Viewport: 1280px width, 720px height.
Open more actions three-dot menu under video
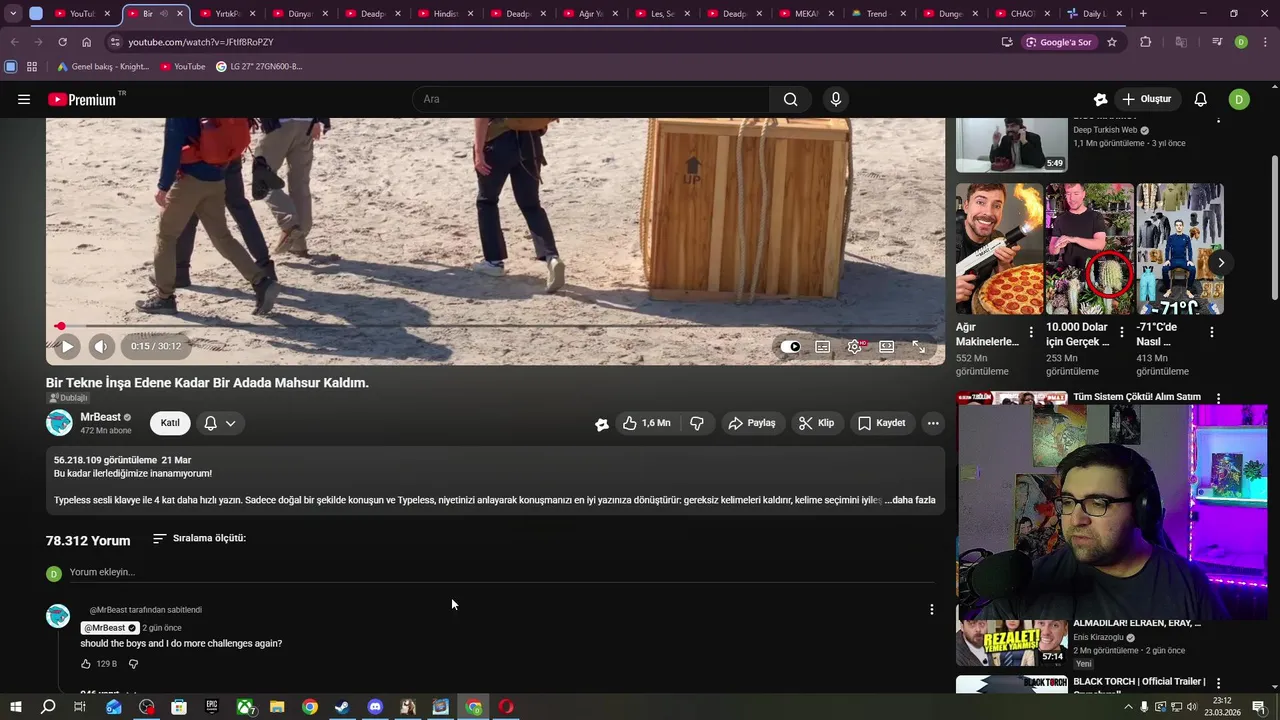(933, 423)
